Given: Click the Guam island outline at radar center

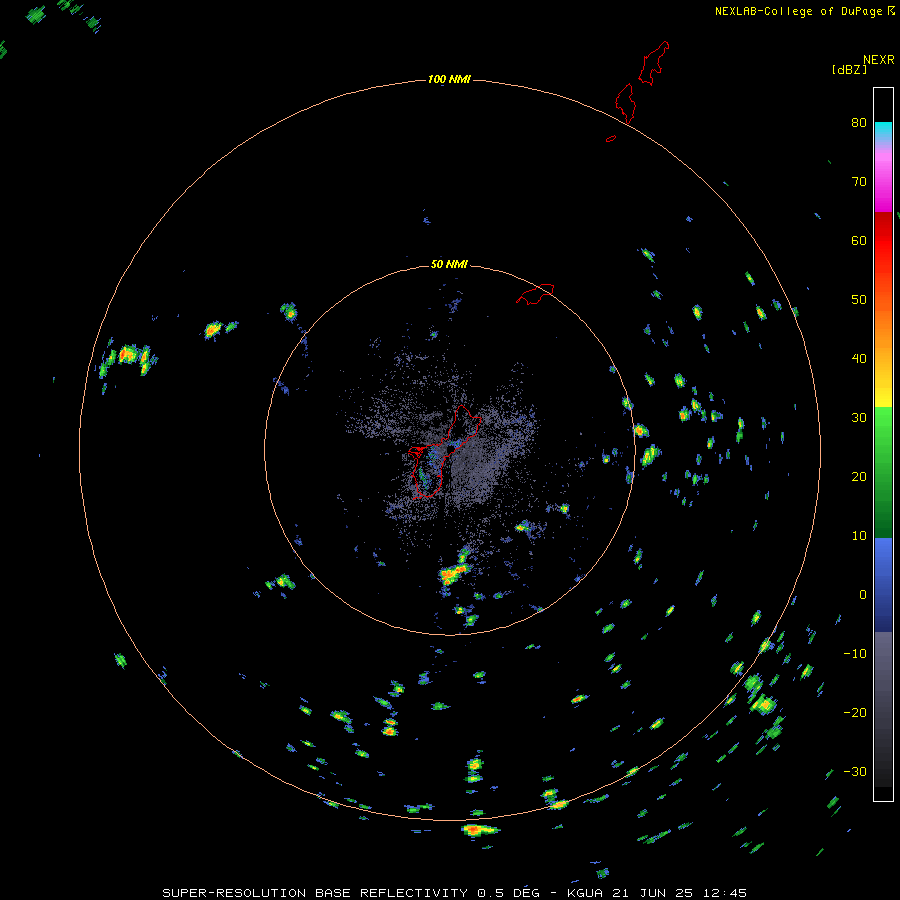Looking at the screenshot, I should point(444,452).
